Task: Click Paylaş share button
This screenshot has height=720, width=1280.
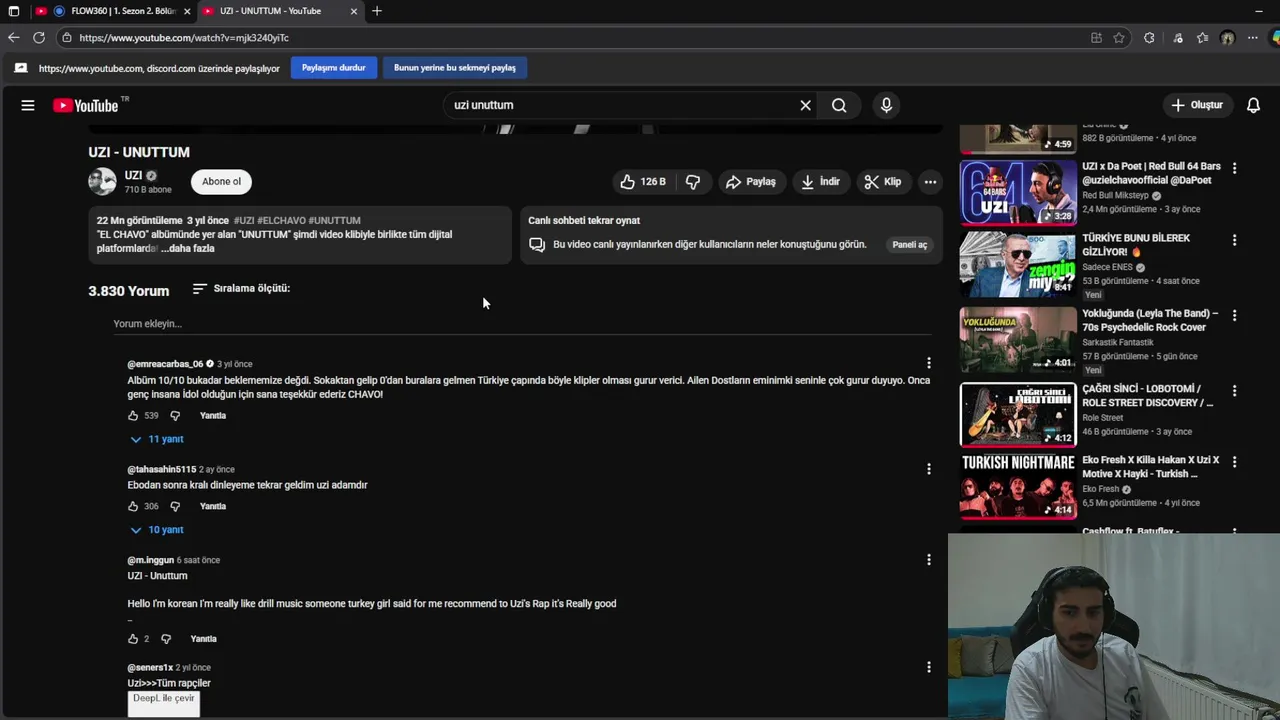Action: click(x=750, y=182)
